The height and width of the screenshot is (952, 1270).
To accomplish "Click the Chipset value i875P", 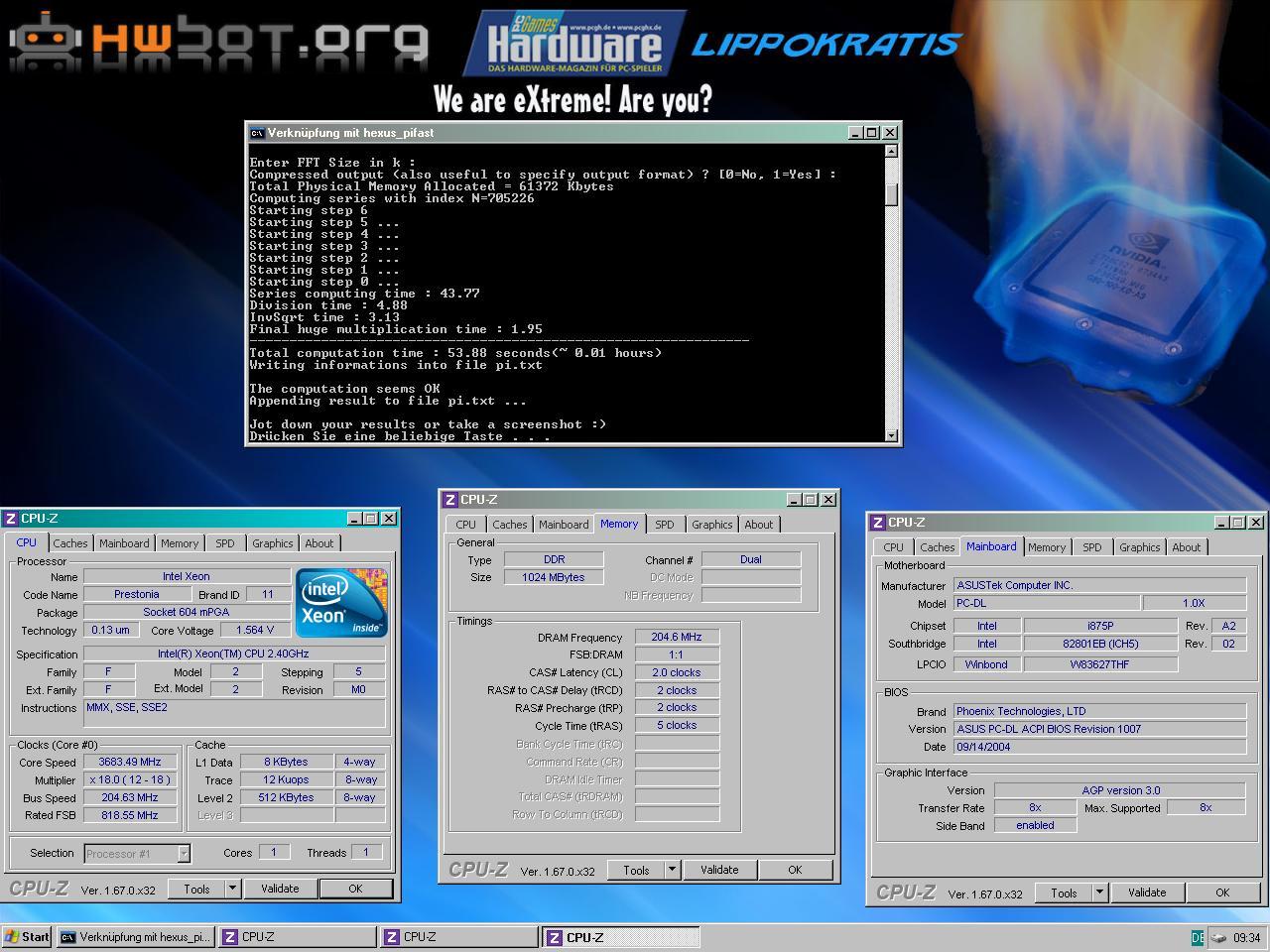I will (x=1099, y=627).
